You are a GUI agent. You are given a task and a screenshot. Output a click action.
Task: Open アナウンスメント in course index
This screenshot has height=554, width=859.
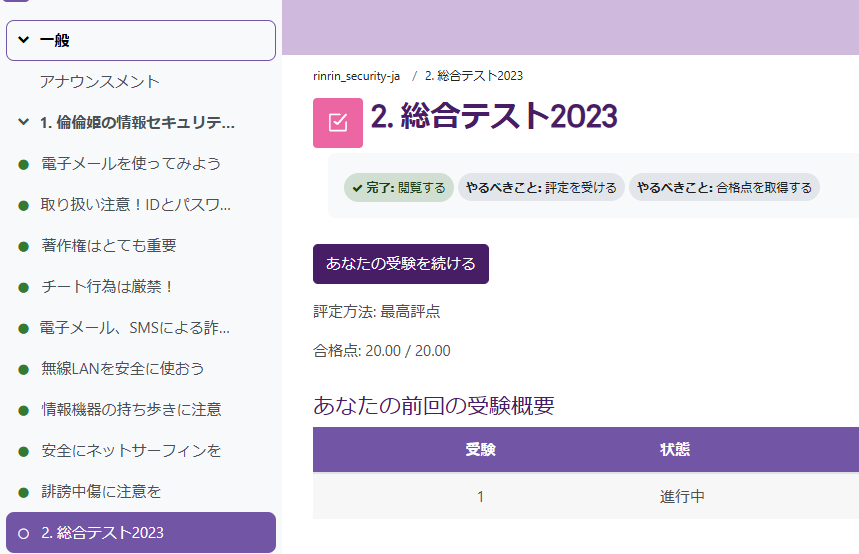[x=100, y=82]
